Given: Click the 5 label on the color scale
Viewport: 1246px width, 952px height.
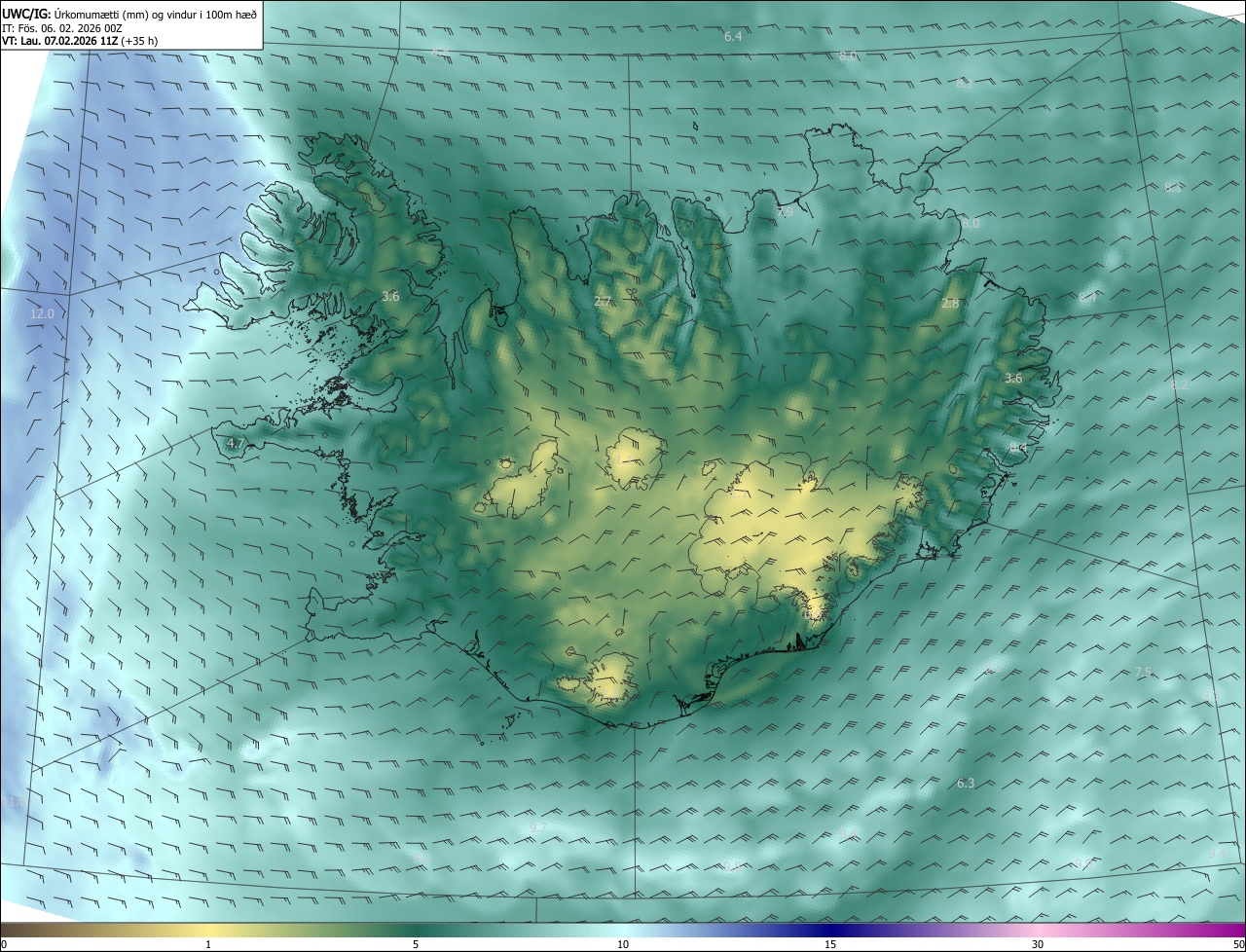Looking at the screenshot, I should tap(416, 945).
